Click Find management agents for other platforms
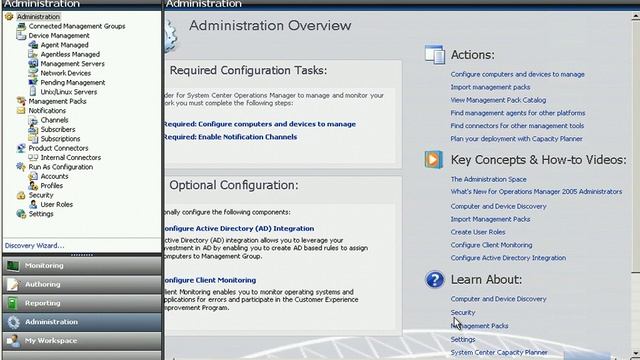 pyautogui.click(x=518, y=113)
